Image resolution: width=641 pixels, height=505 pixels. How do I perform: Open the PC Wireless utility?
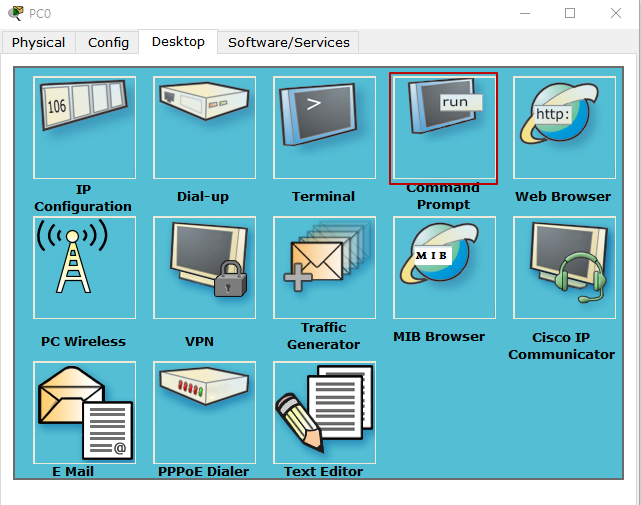coord(84,267)
